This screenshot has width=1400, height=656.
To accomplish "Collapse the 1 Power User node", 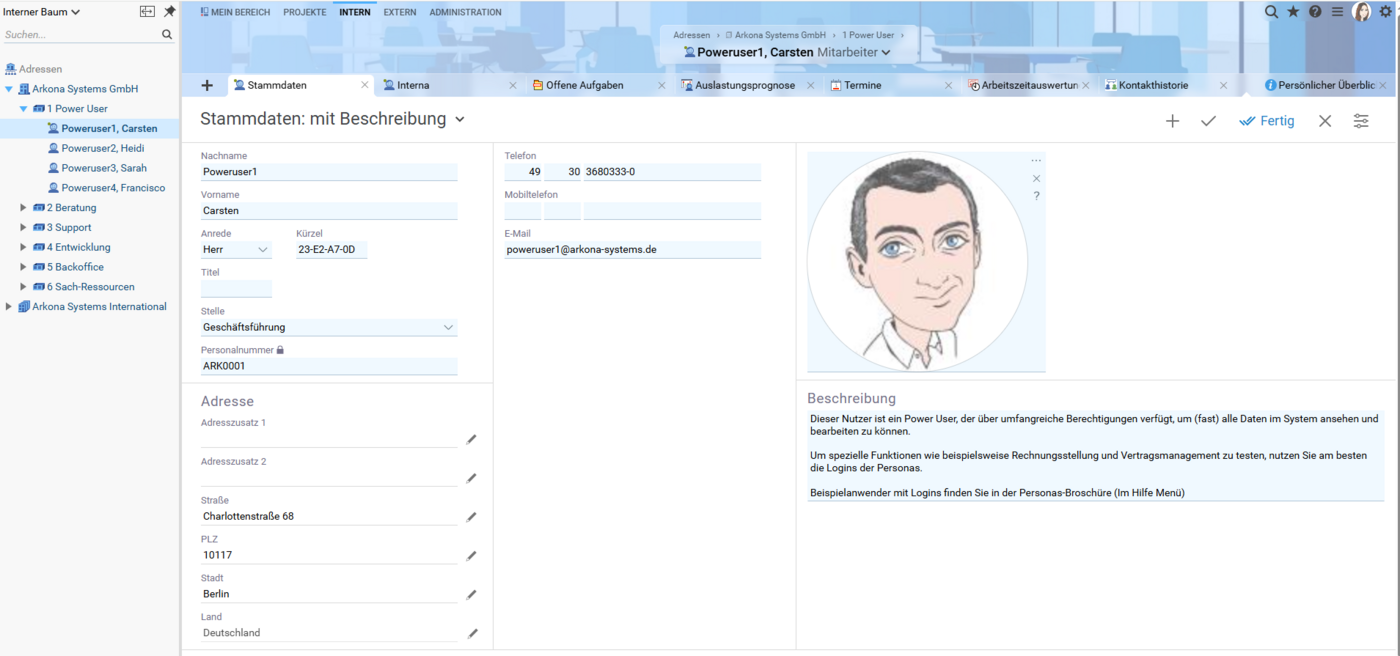I will click(24, 109).
